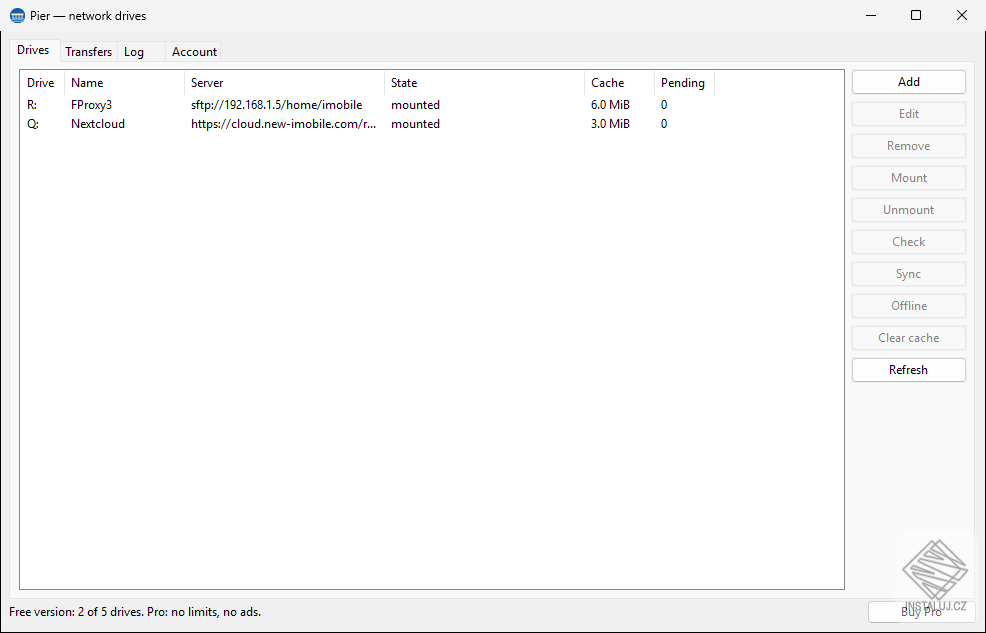Open the Transfers tab
The image size is (986, 633).
89,52
